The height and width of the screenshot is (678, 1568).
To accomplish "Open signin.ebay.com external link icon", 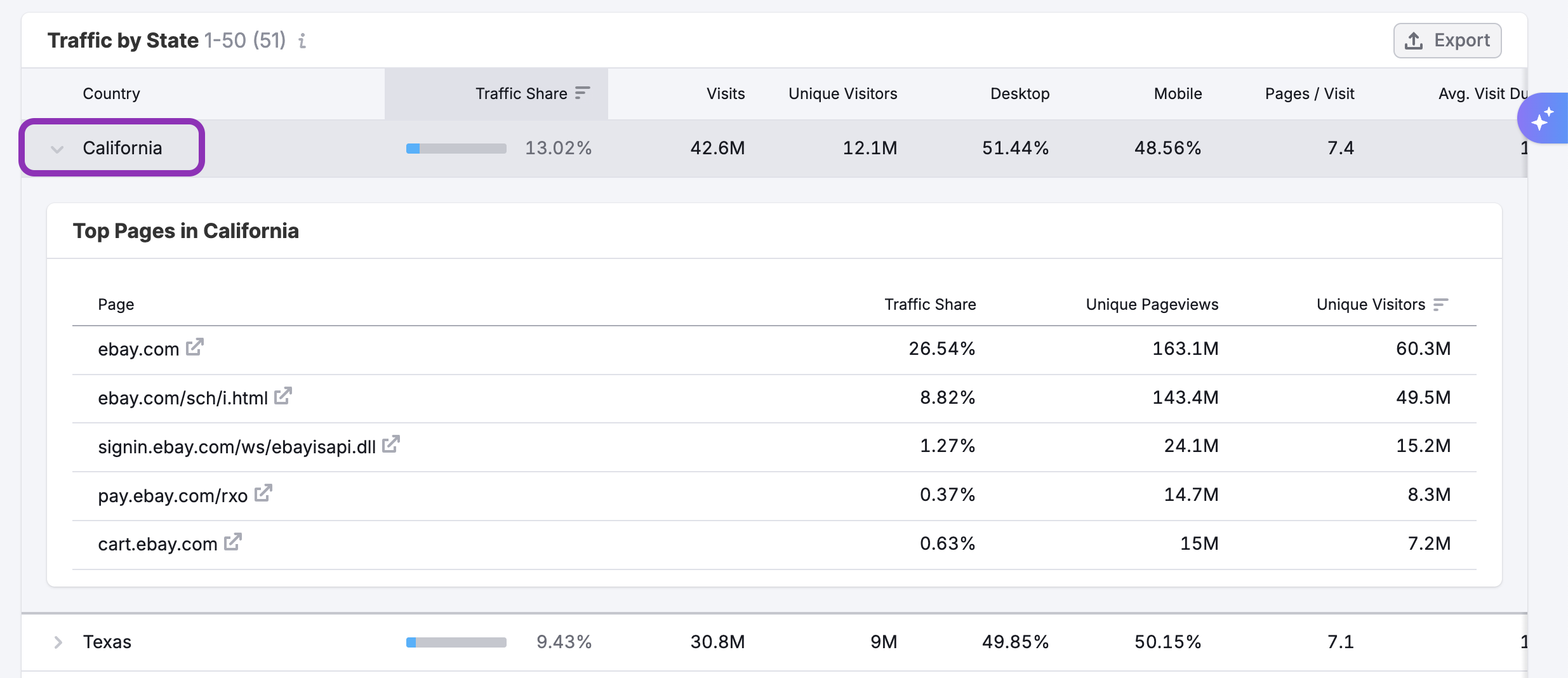I will click(x=391, y=444).
